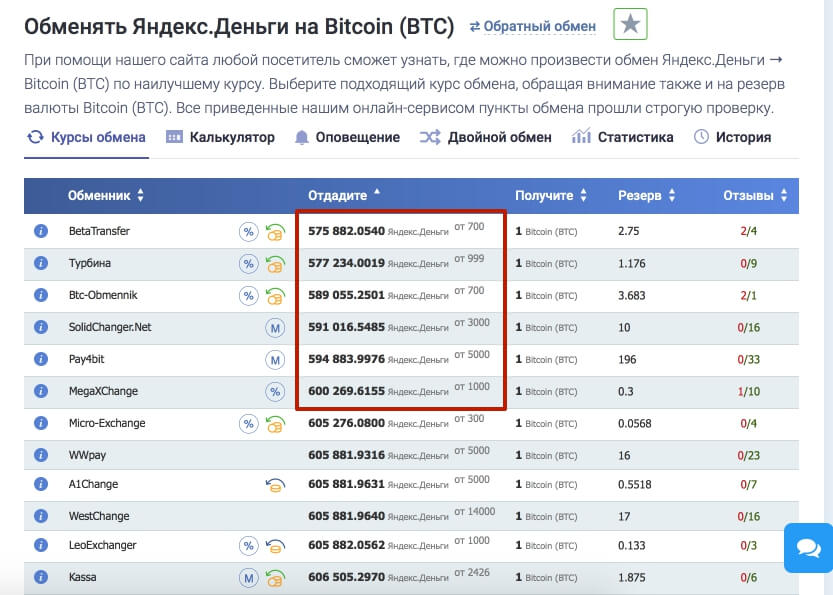The image size is (833, 595).
Task: Open reviews 0/16 for SolidChanger.Net
Action: pos(749,327)
